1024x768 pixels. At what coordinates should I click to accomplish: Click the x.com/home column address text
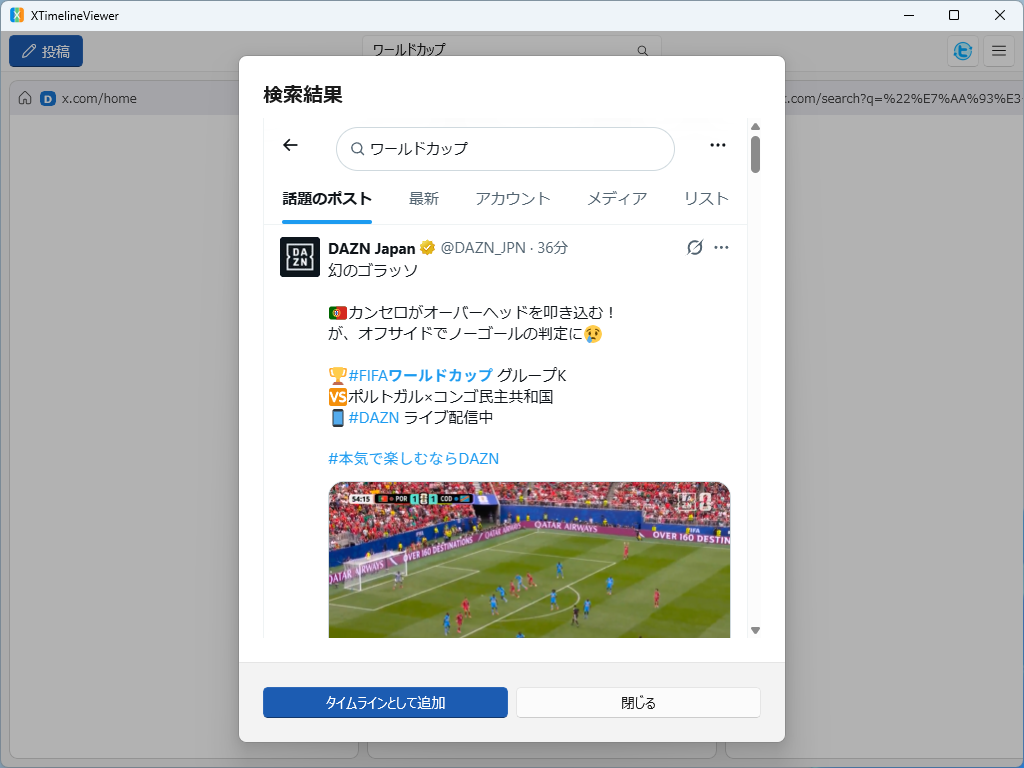[x=99, y=99]
